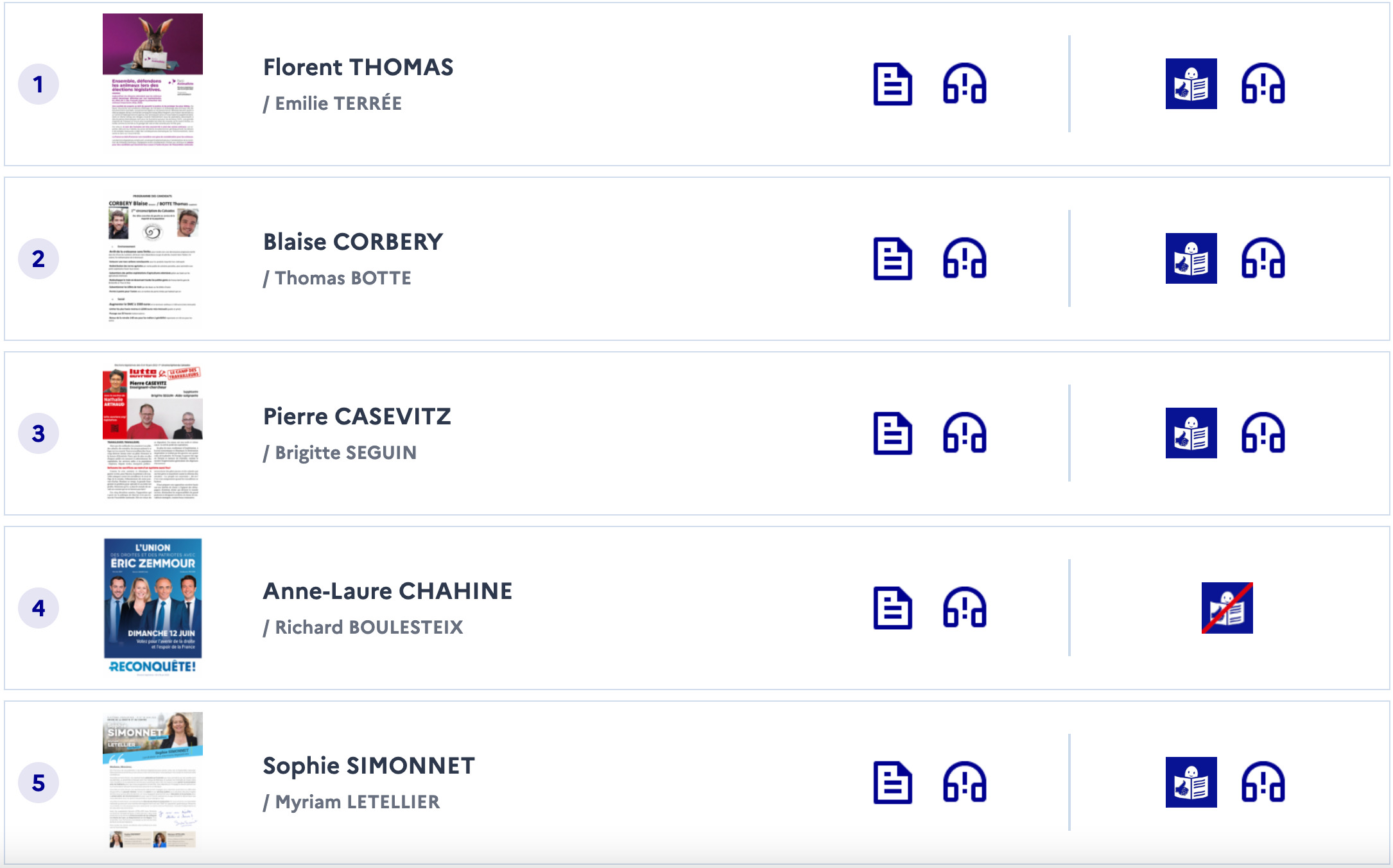Open Florent THOMAS document icon

pos(892,84)
